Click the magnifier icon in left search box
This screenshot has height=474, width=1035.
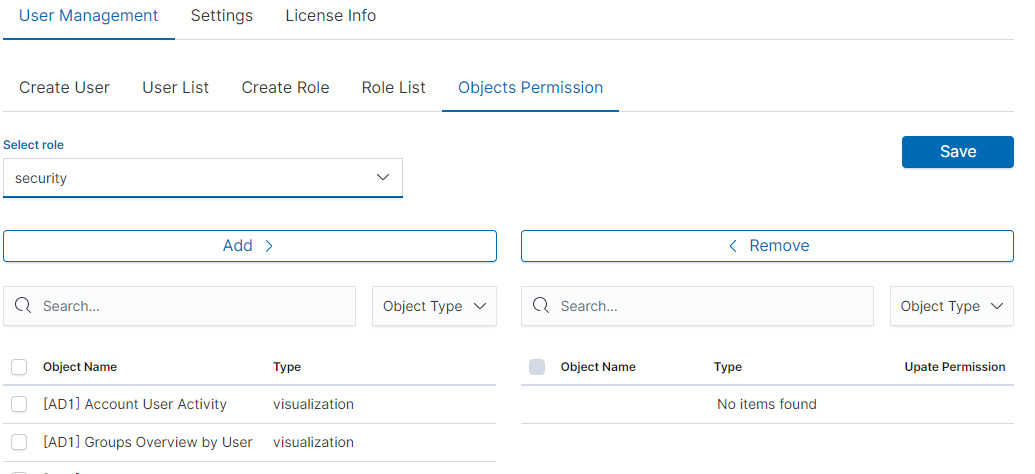[x=23, y=306]
